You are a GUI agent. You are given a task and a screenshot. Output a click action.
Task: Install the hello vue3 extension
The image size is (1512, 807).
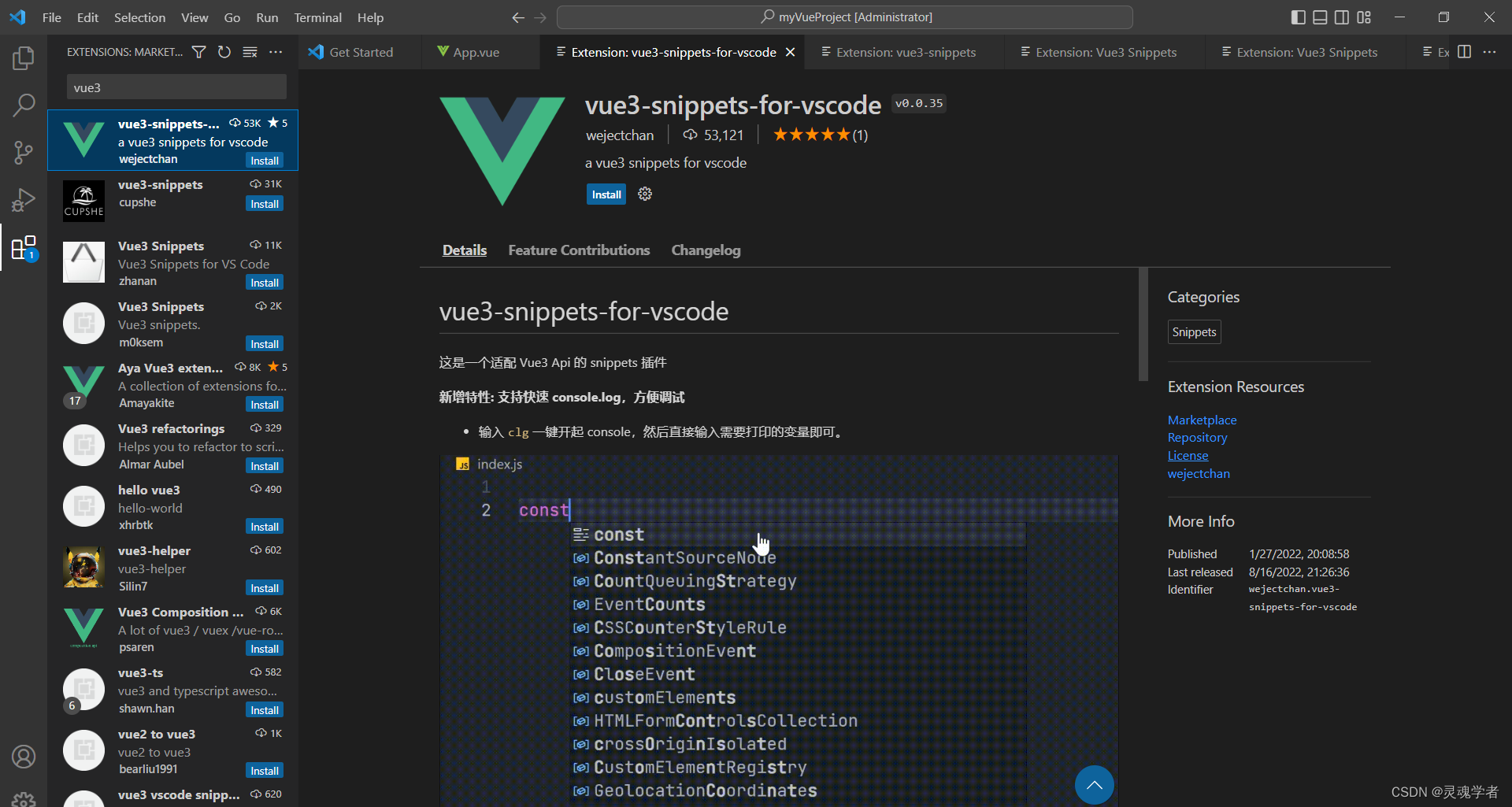(x=265, y=527)
